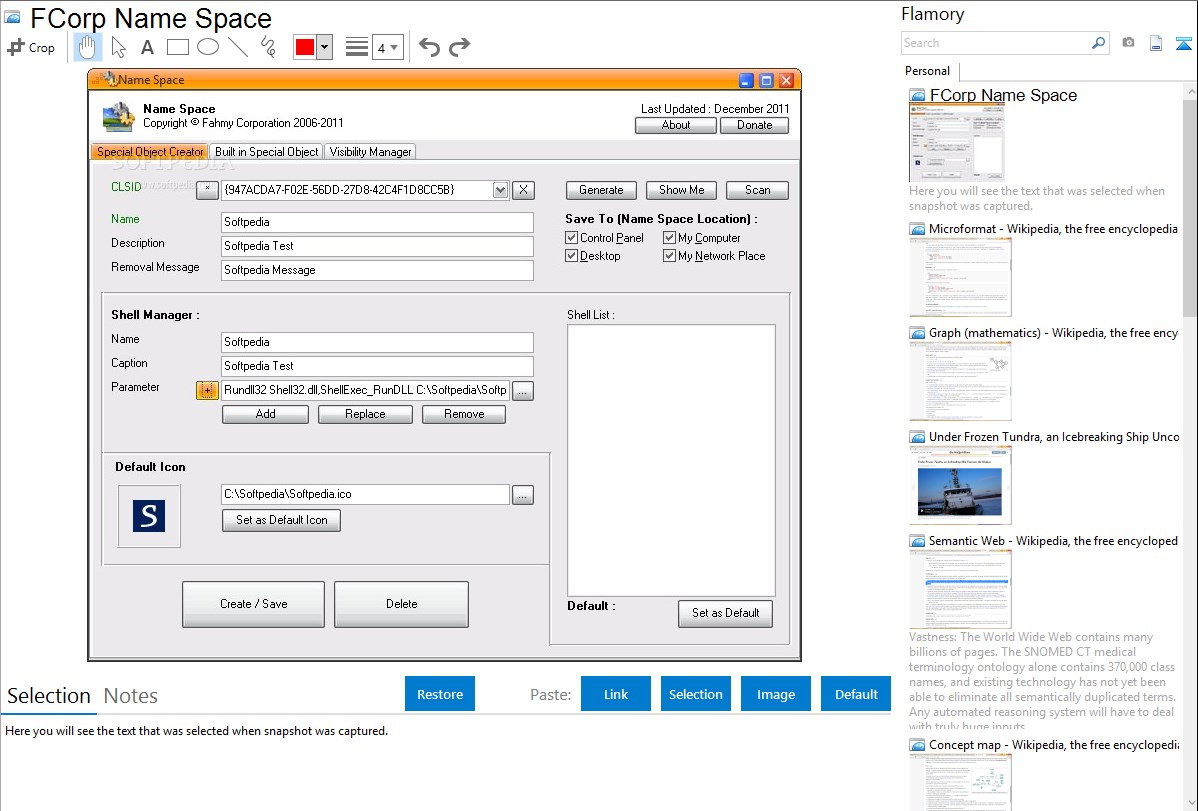Image resolution: width=1198 pixels, height=811 pixels.
Task: Click the red annotation color swatch
Action: [305, 47]
